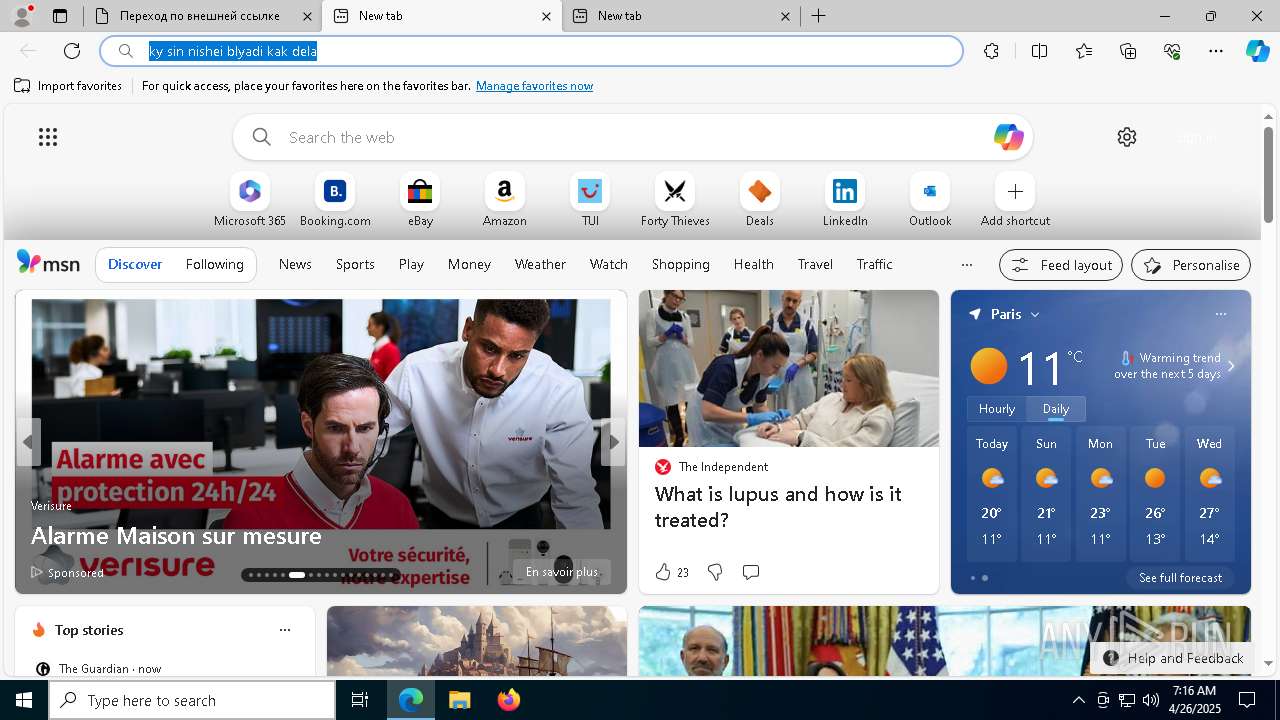Open the lupus article thumbnail
Image resolution: width=1280 pixels, height=720 pixels.
tap(788, 368)
